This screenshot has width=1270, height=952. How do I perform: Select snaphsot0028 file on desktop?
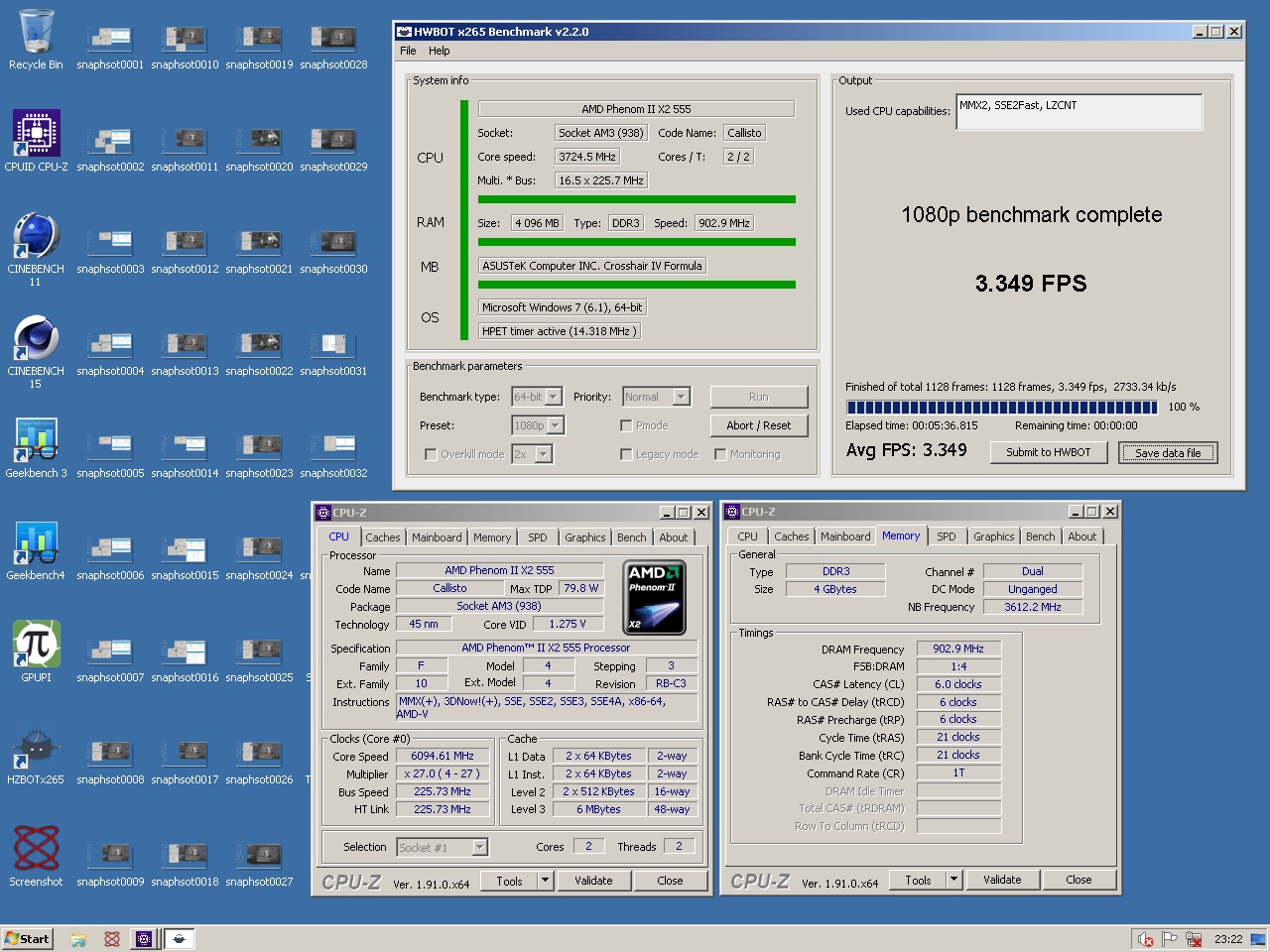pyautogui.click(x=333, y=47)
